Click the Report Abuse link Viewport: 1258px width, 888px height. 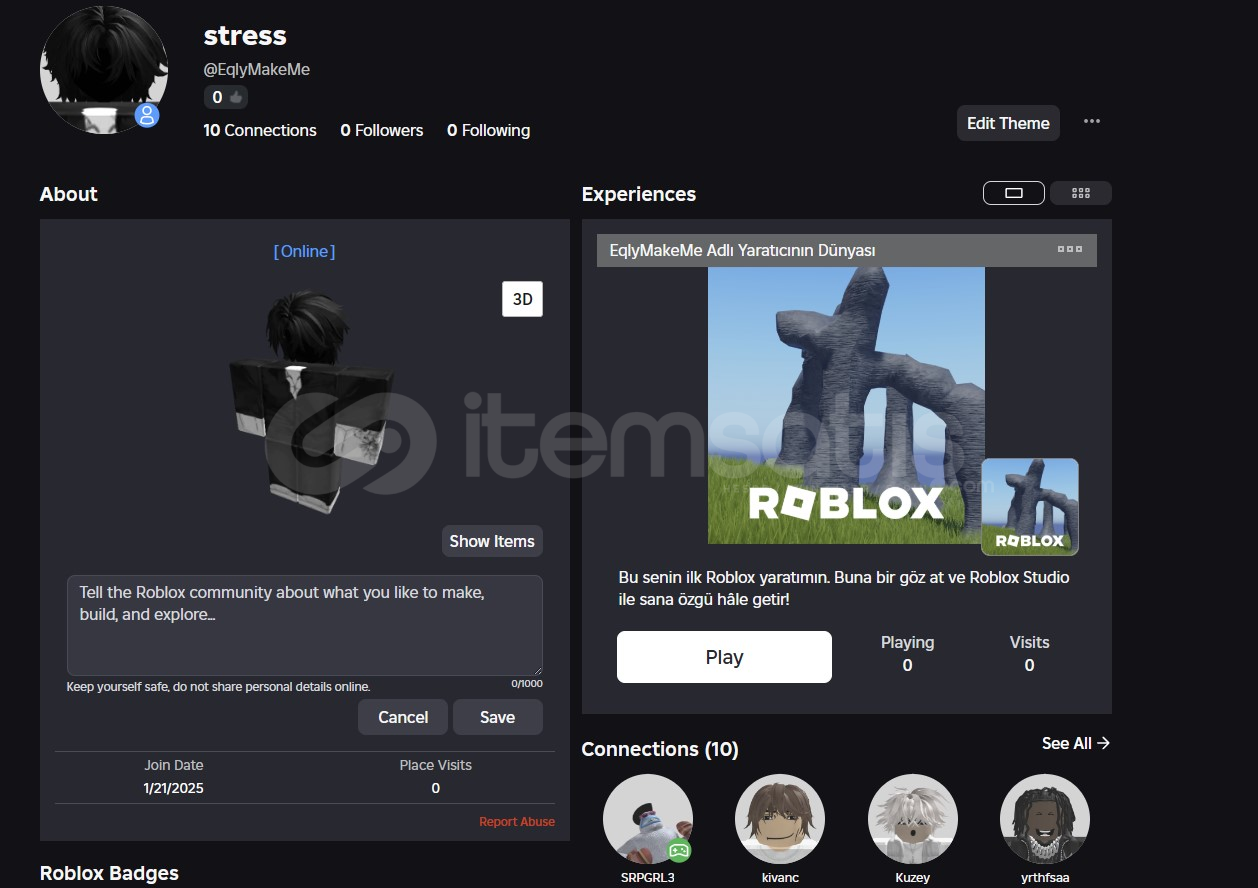[516, 822]
